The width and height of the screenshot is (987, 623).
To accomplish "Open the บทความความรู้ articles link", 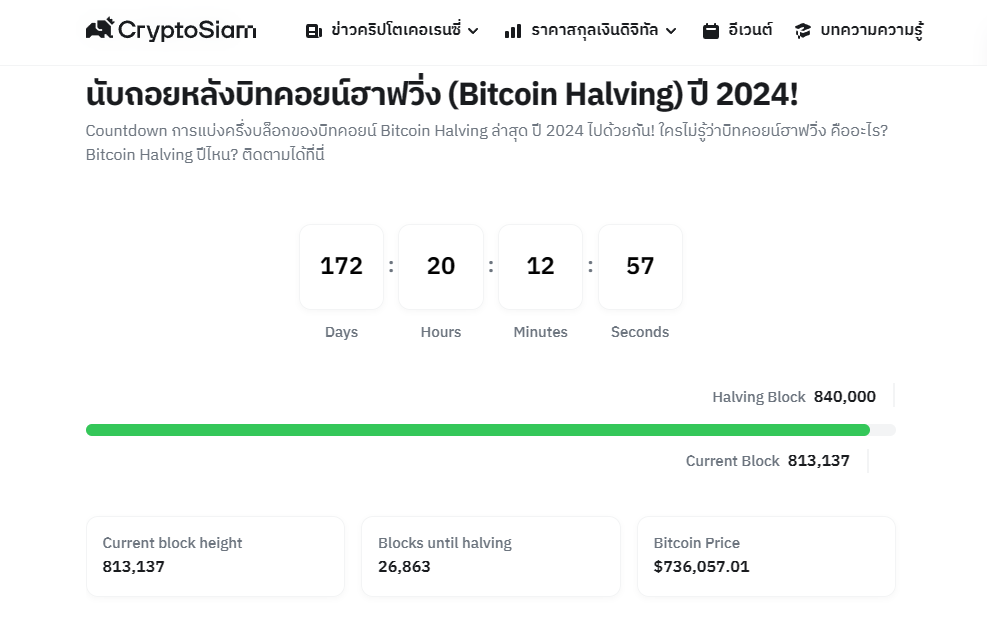I will 872,30.
